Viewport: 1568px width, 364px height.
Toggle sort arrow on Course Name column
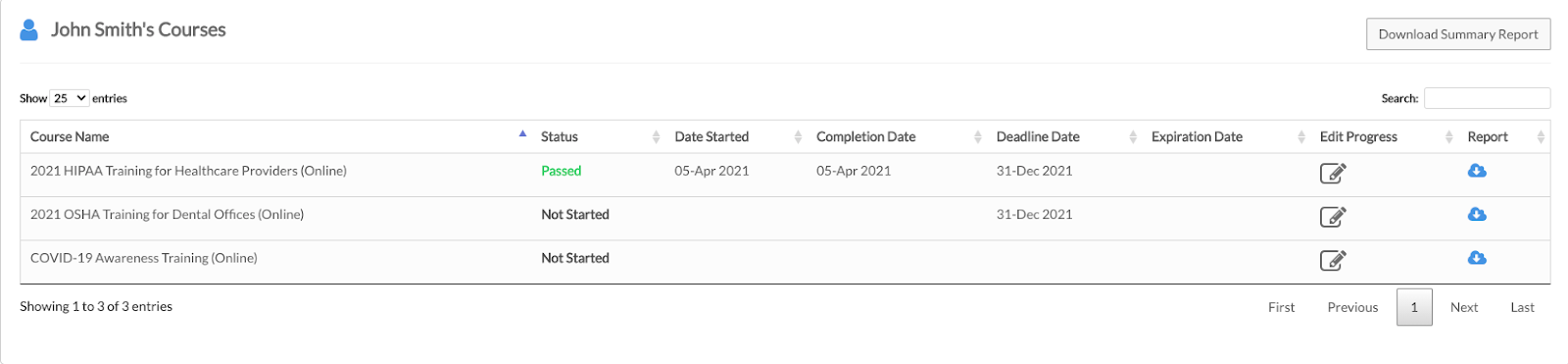coord(522,134)
